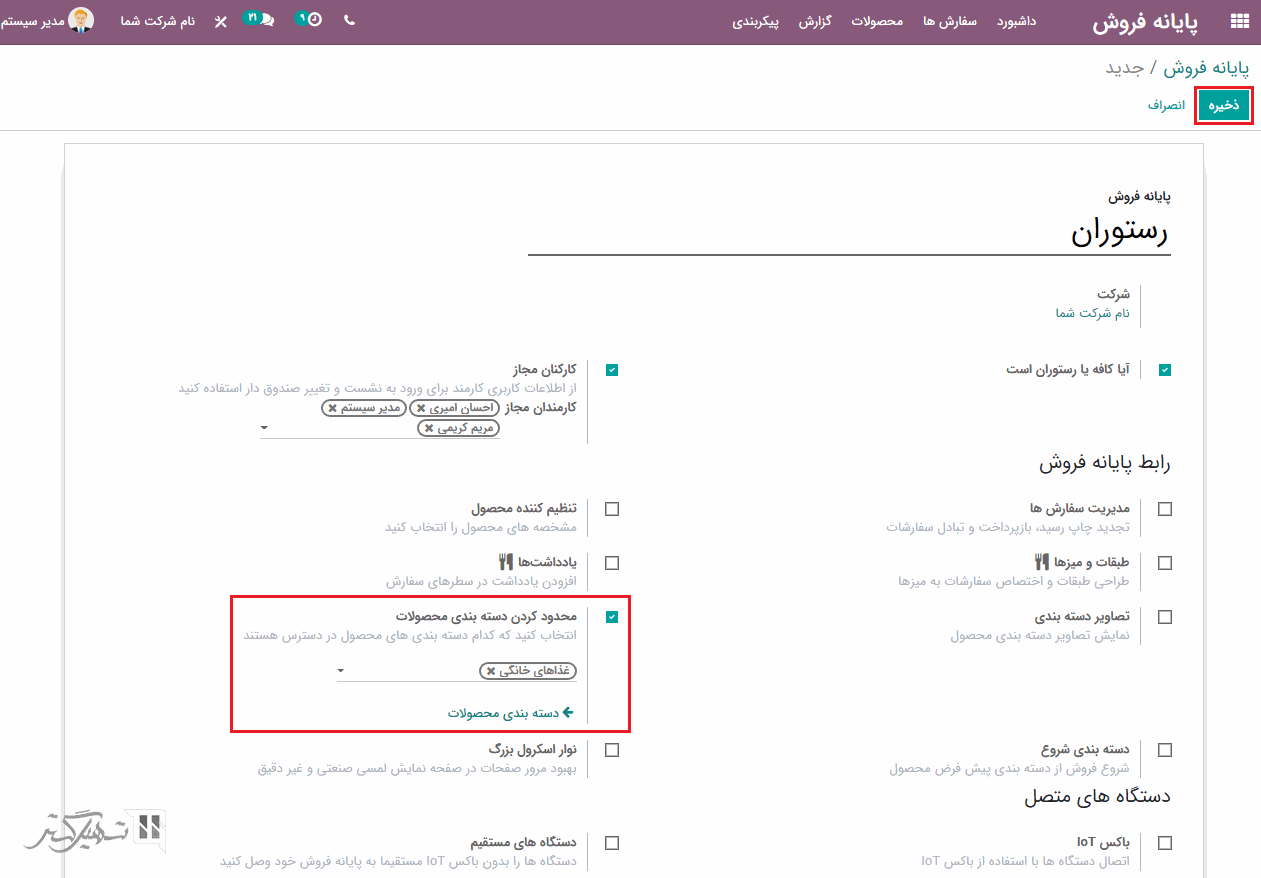1261x878 pixels.
Task: Expand the allowed employees dropdown arrow
Action: [x=264, y=428]
